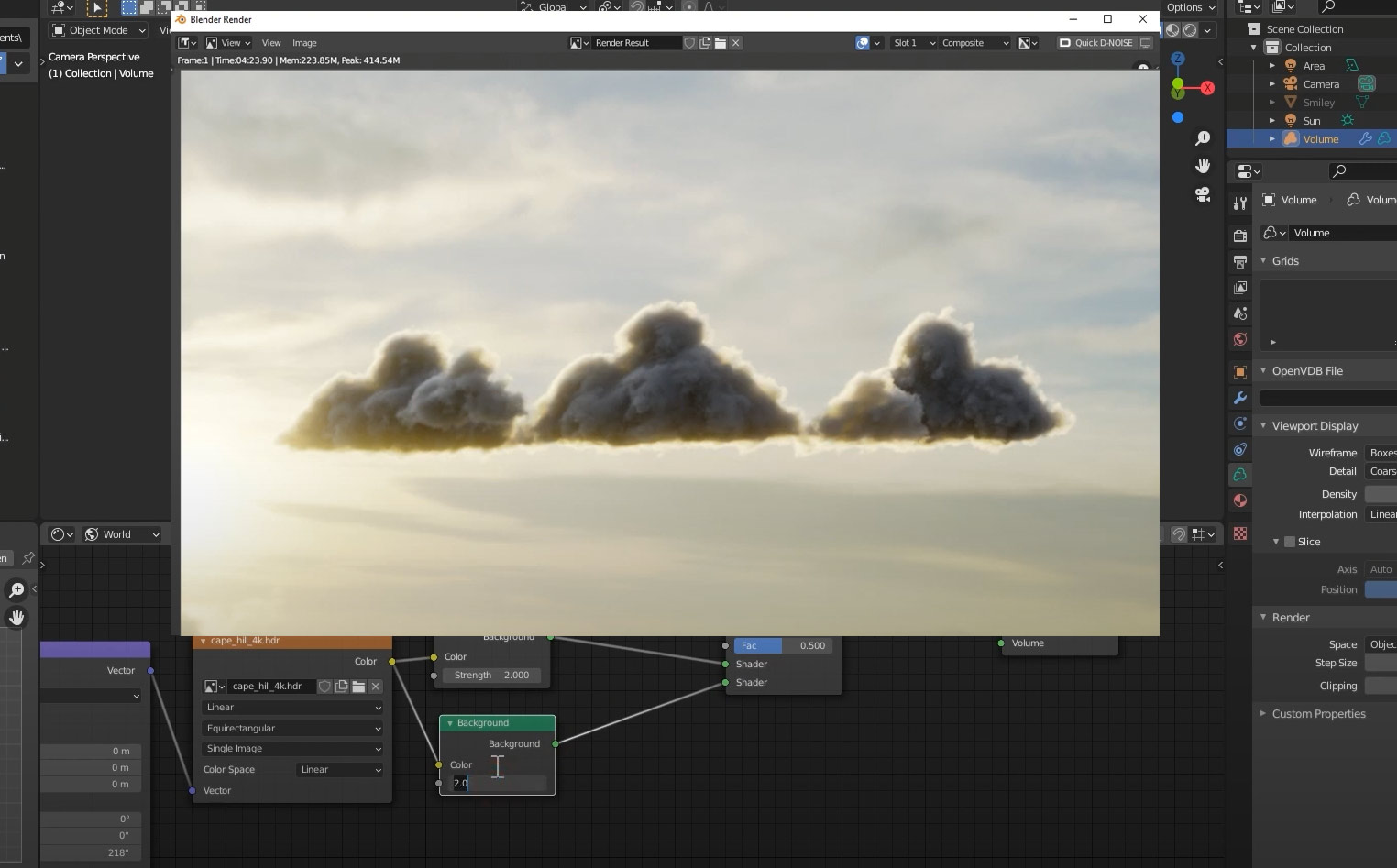1397x868 pixels.
Task: Open the Equirectangular projection dropdown
Action: click(291, 728)
